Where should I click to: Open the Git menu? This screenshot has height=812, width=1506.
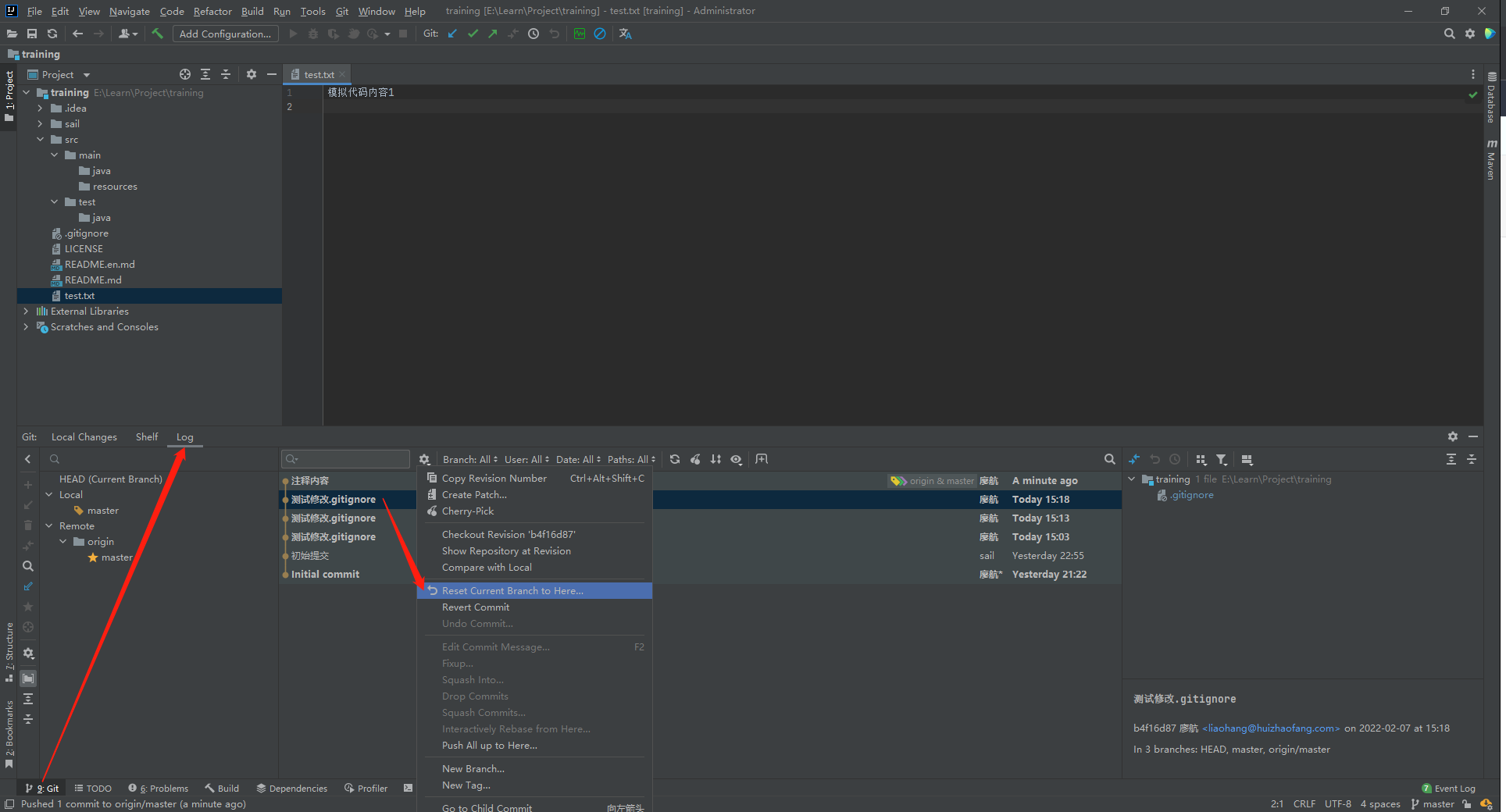342,11
